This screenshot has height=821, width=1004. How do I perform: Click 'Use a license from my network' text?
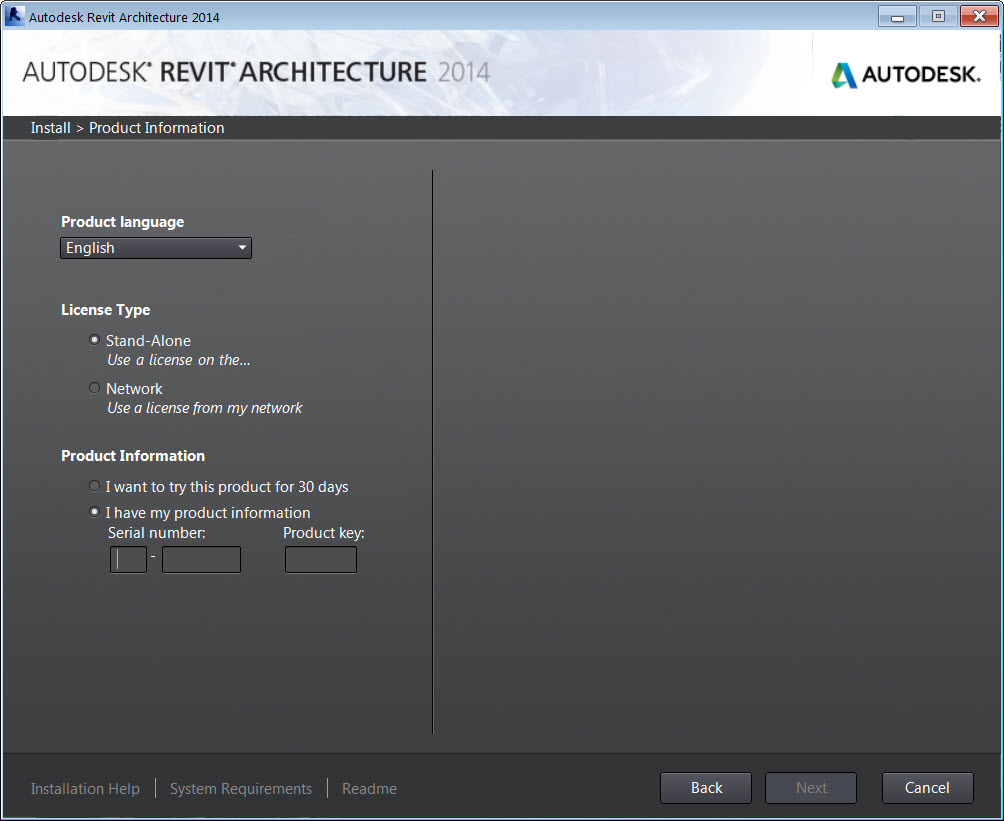pos(204,408)
